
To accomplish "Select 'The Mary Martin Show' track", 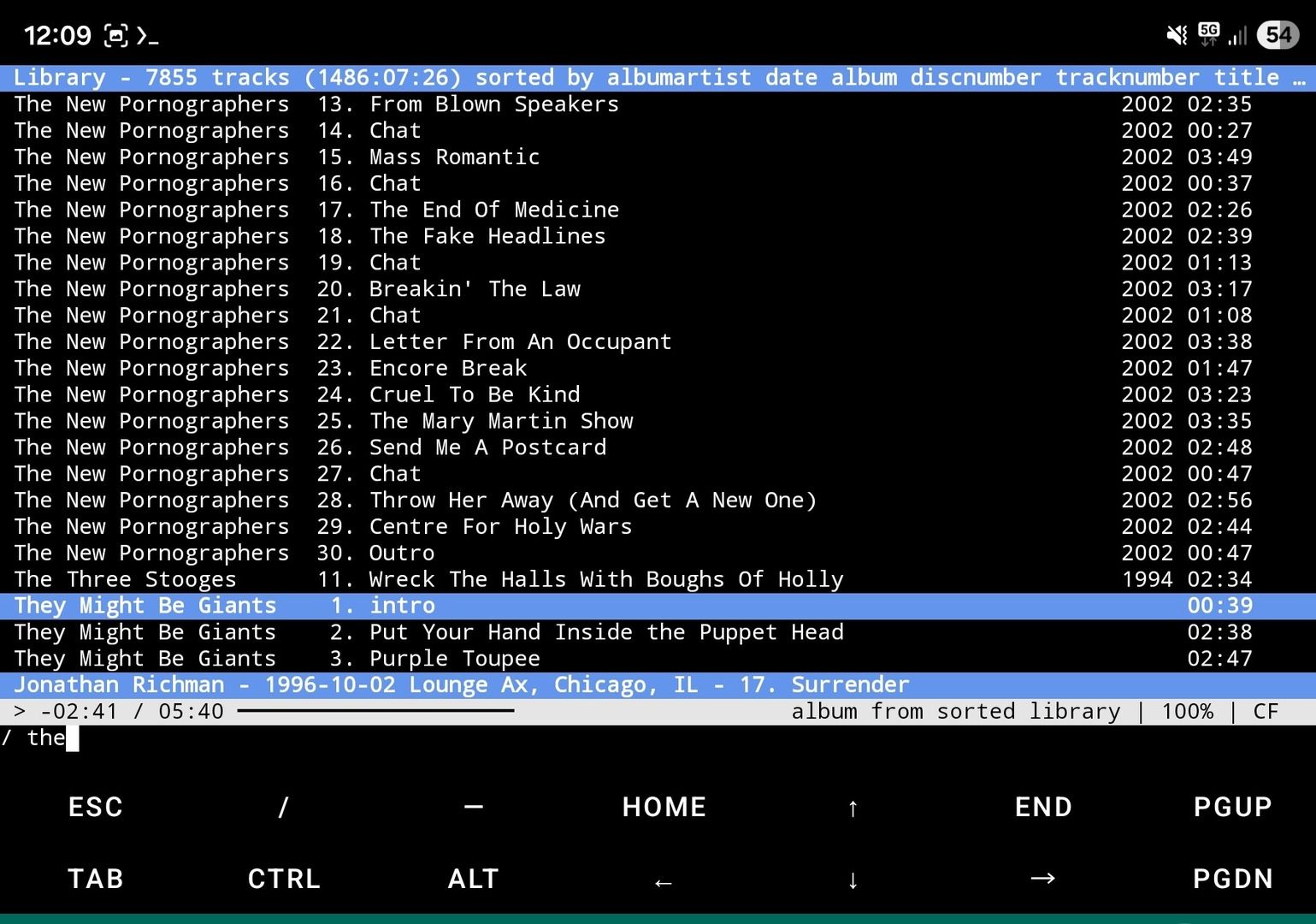I will pos(658,421).
